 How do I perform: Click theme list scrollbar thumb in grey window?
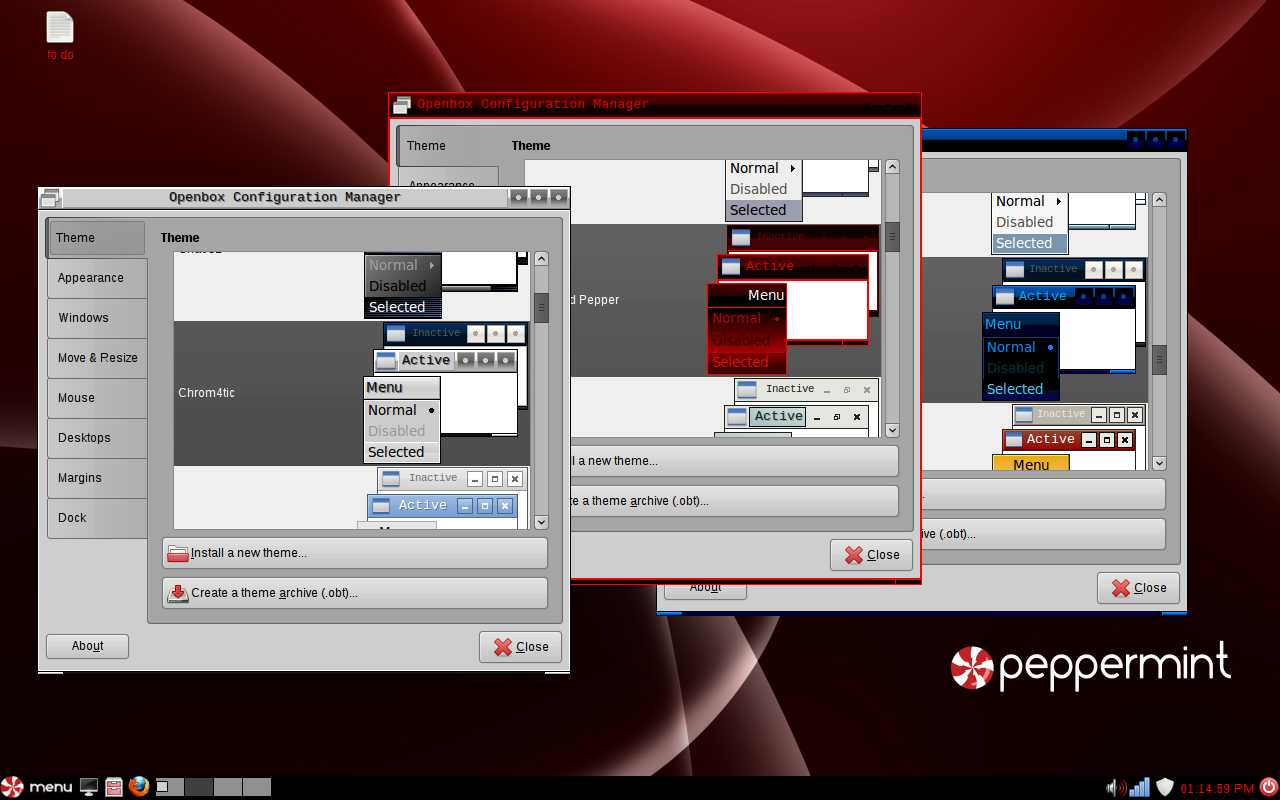coord(541,307)
